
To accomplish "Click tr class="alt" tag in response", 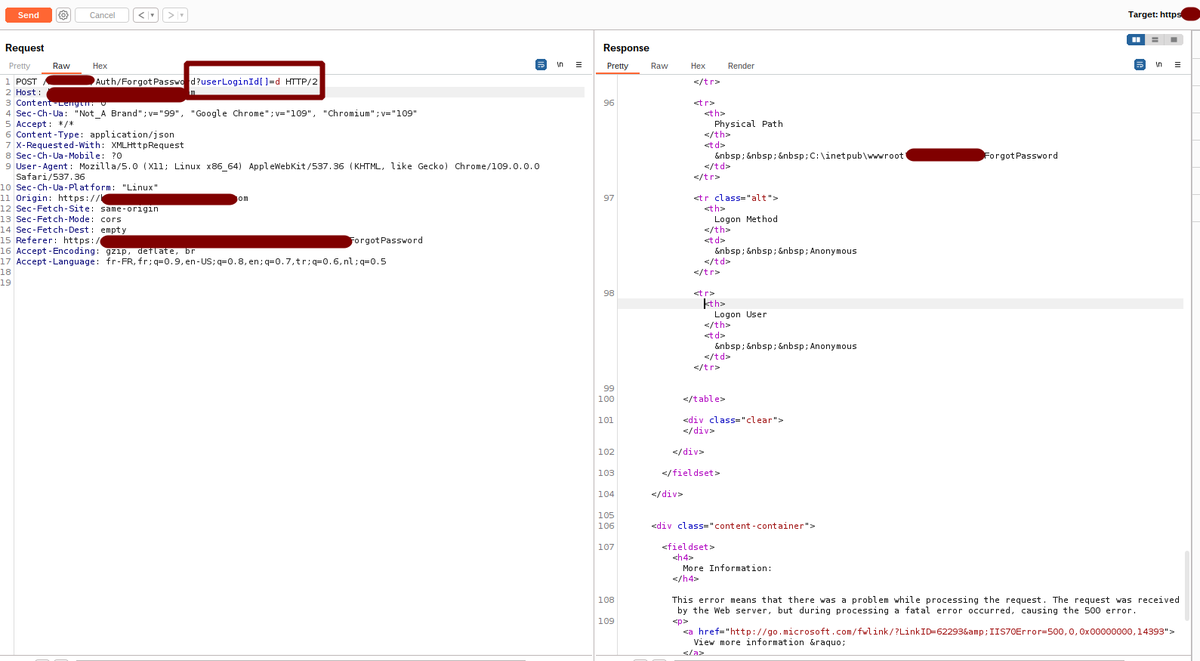I will click(x=735, y=198).
